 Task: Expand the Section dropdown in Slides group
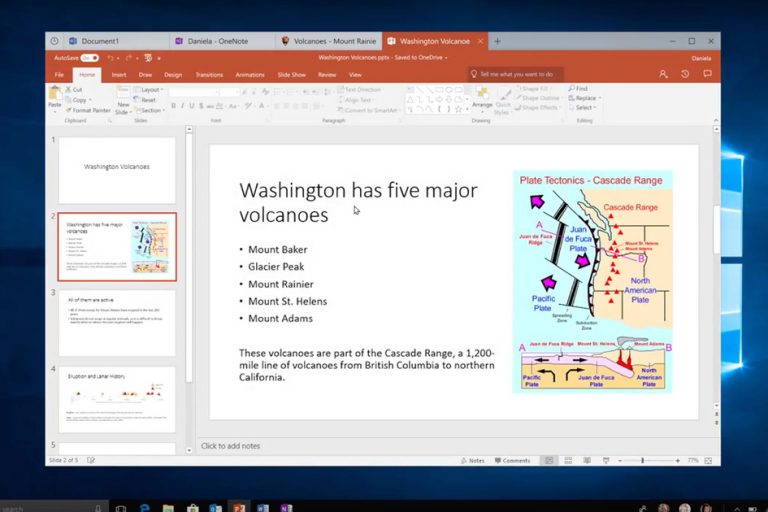pos(151,110)
